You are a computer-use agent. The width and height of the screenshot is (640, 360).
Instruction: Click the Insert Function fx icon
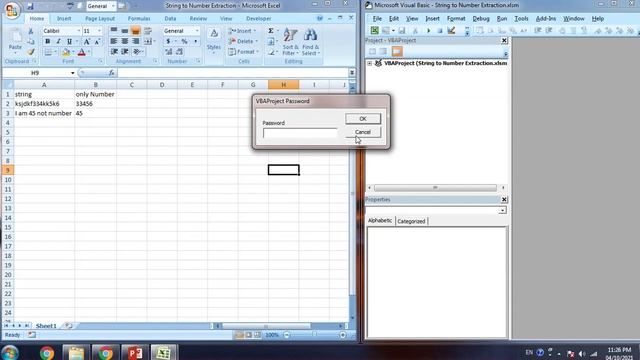coord(111,73)
